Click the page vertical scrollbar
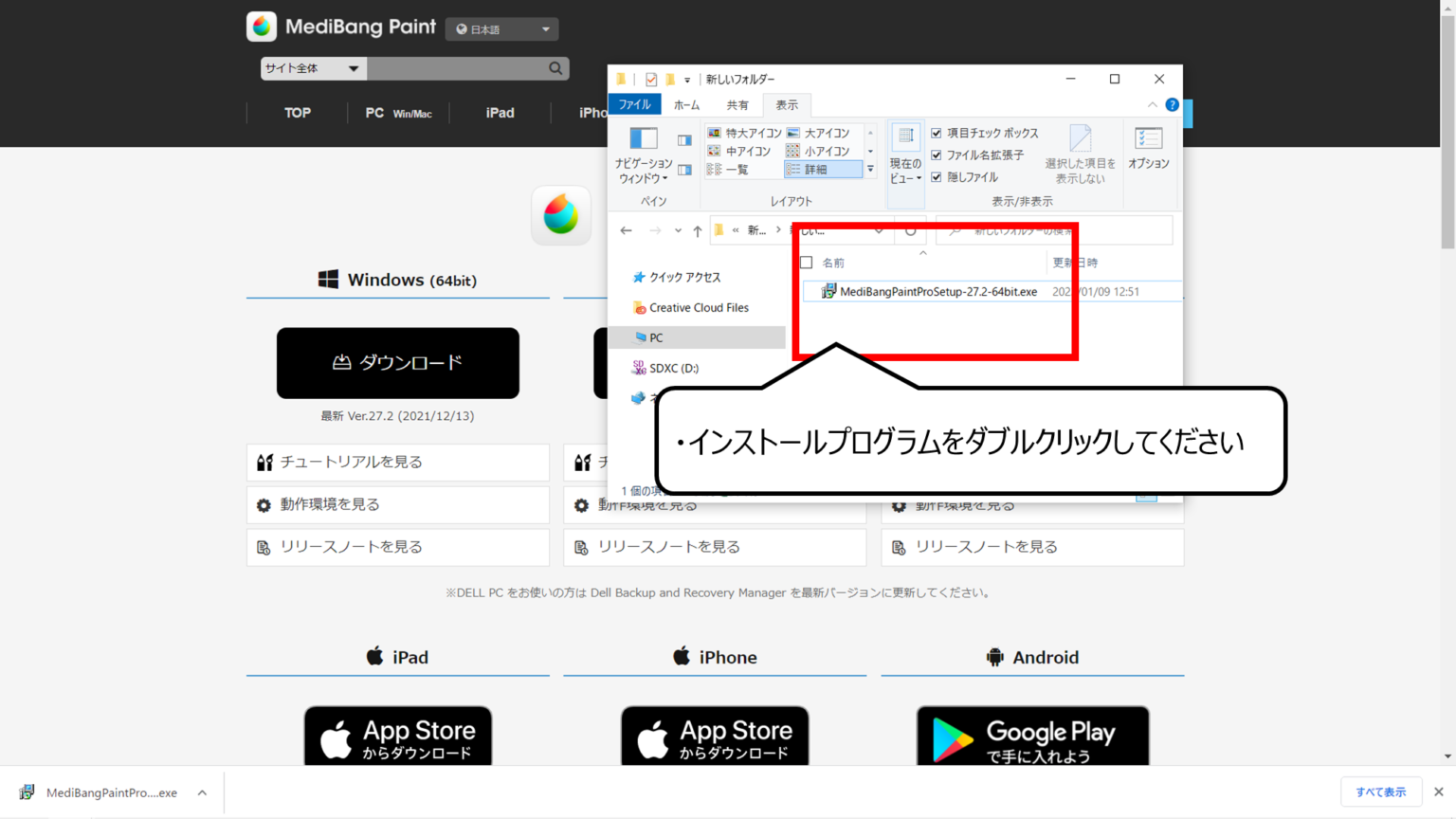The height and width of the screenshot is (819, 1456). [1447, 379]
